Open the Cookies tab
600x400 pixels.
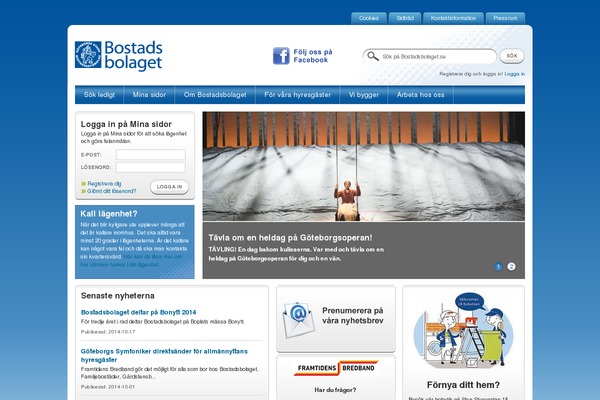pos(368,18)
